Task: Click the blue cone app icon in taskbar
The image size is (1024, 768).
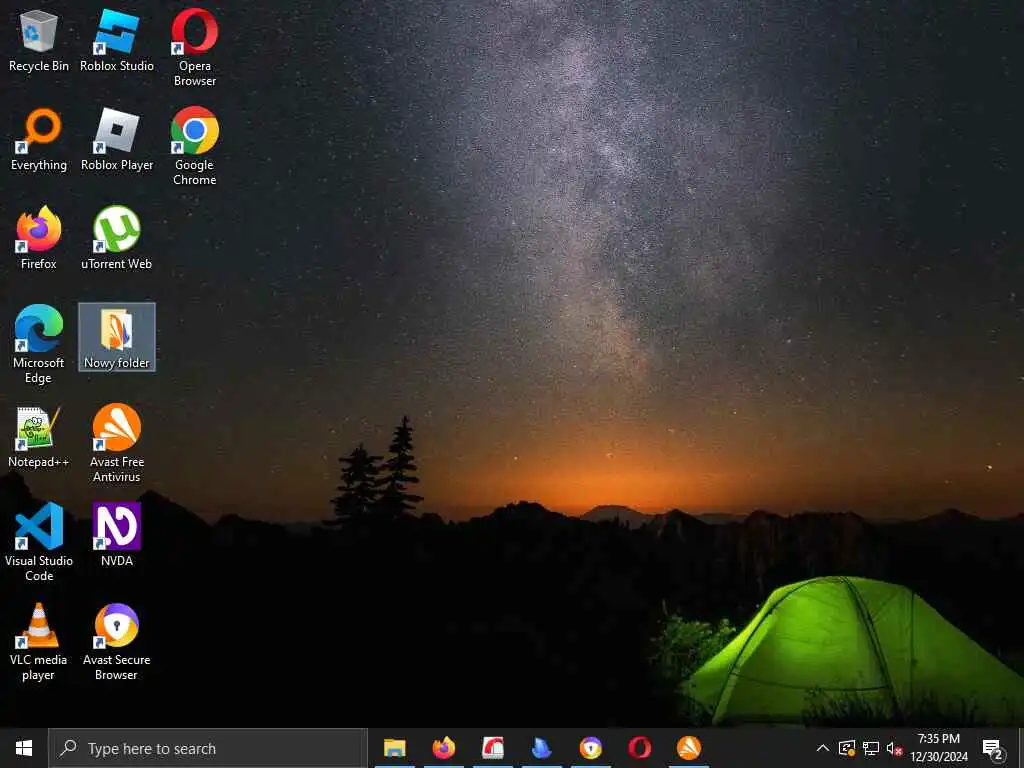Action: pos(541,748)
